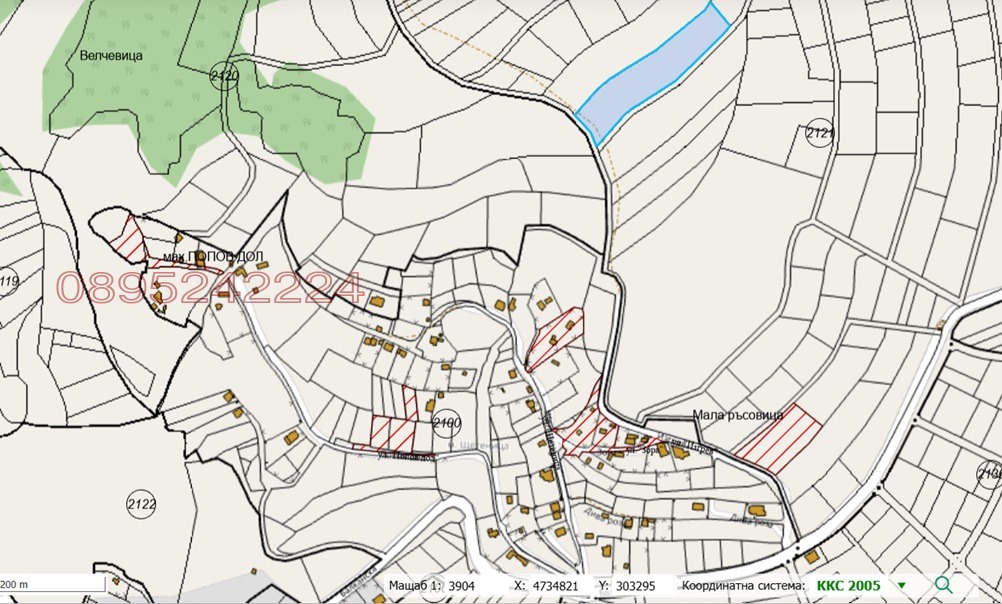Click the circled district marker 2120
The height and width of the screenshot is (604, 1002).
[224, 77]
